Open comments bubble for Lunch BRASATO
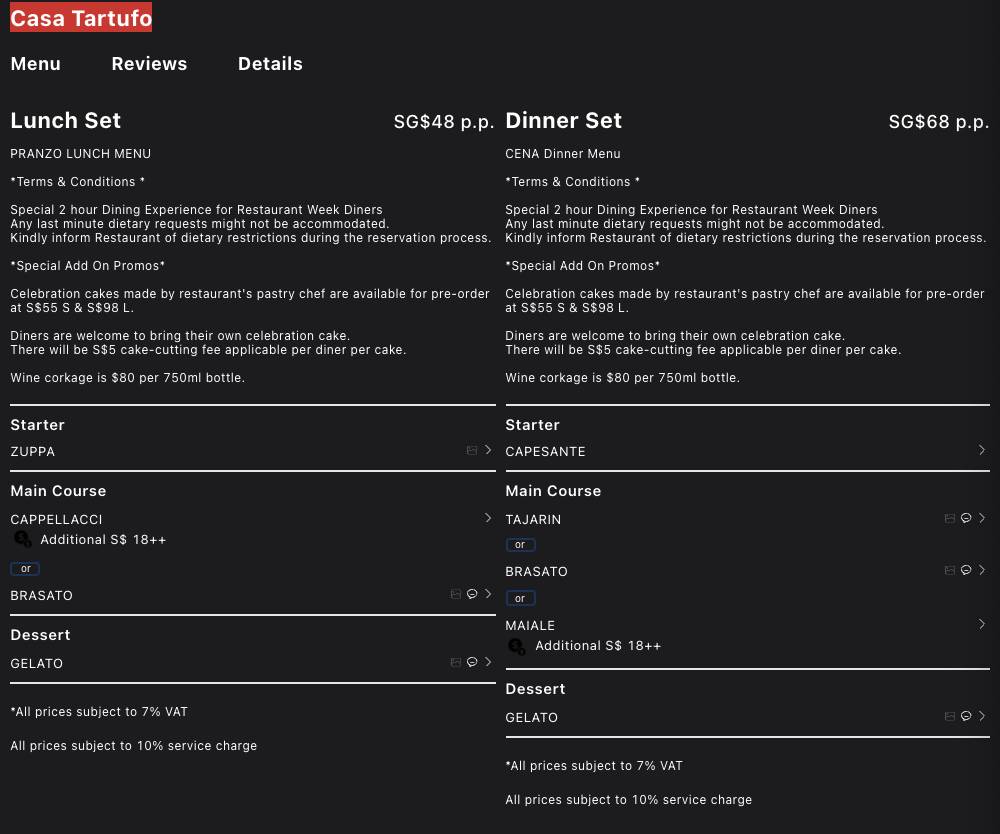Screen dimensions: 1000x834 [x=472, y=594]
